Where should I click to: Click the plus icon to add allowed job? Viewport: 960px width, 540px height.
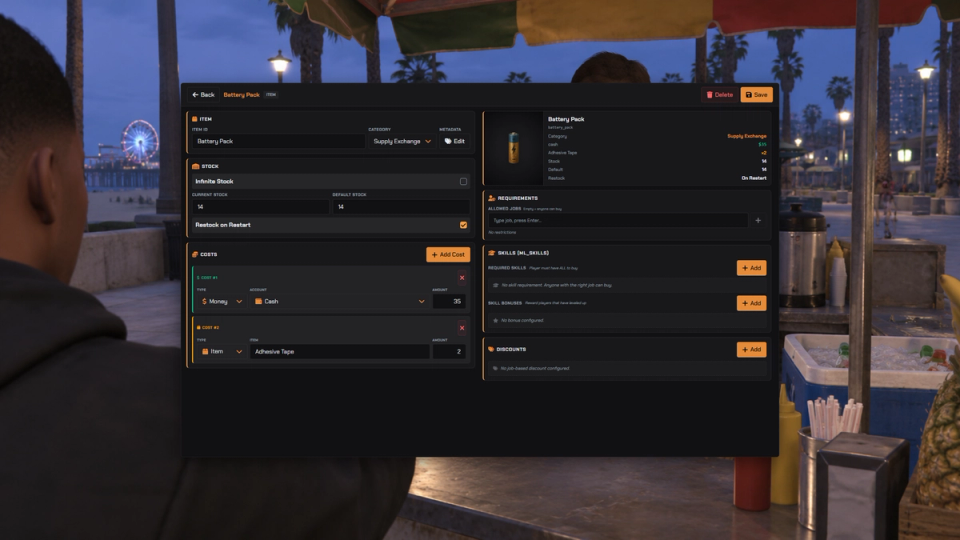[758, 220]
